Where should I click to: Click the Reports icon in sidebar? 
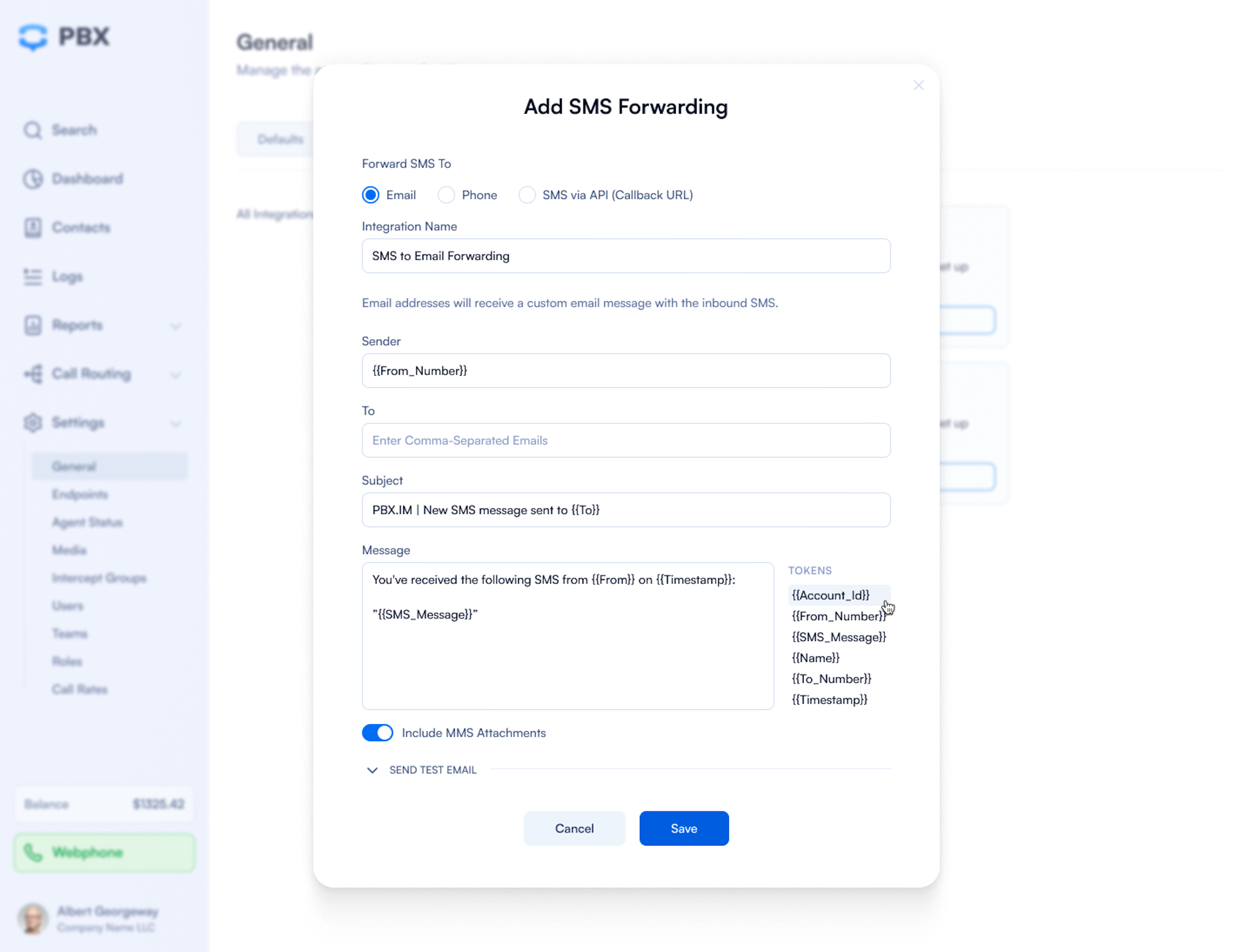coord(33,325)
